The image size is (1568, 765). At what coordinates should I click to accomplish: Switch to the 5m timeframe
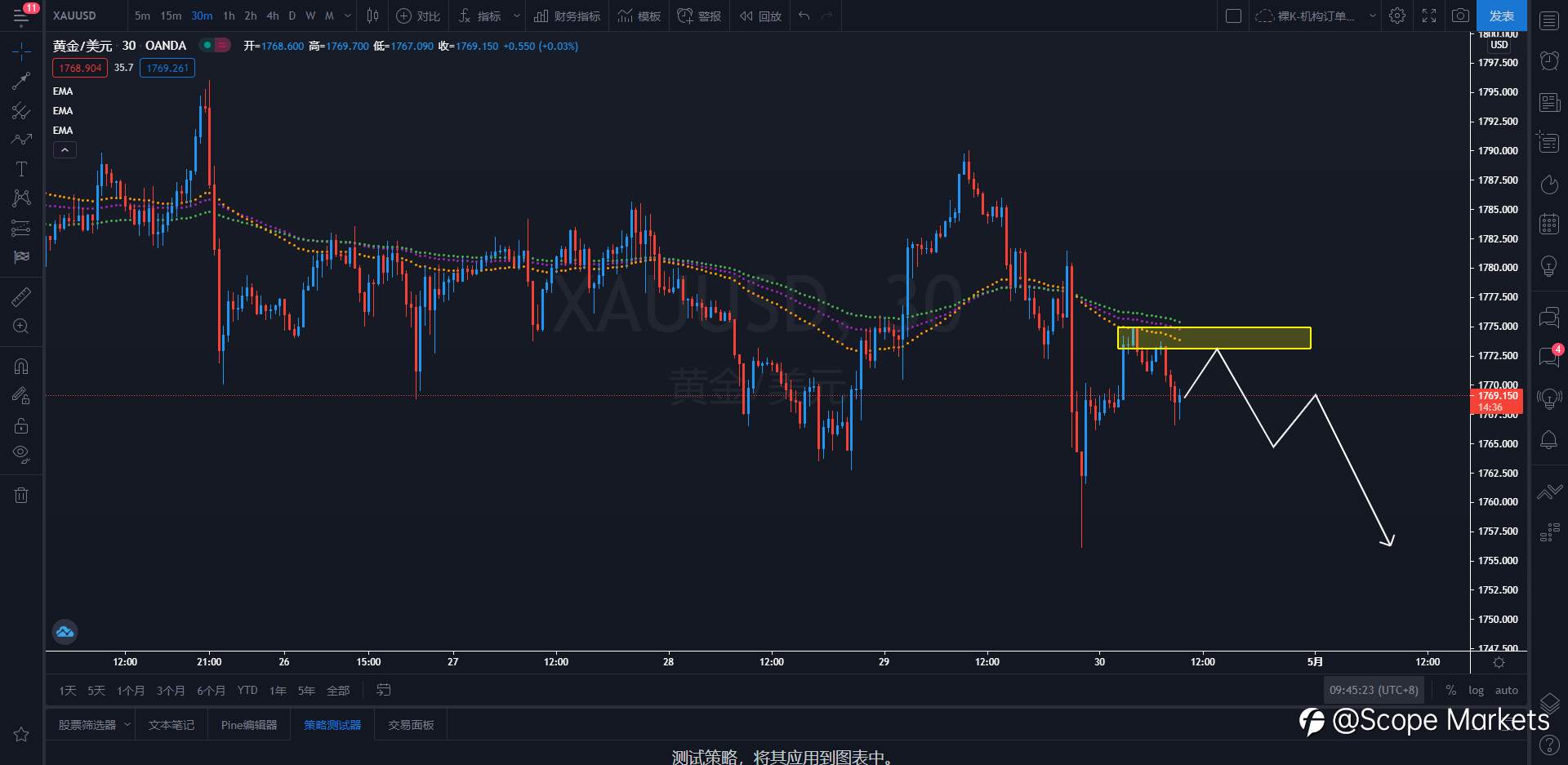tap(142, 16)
